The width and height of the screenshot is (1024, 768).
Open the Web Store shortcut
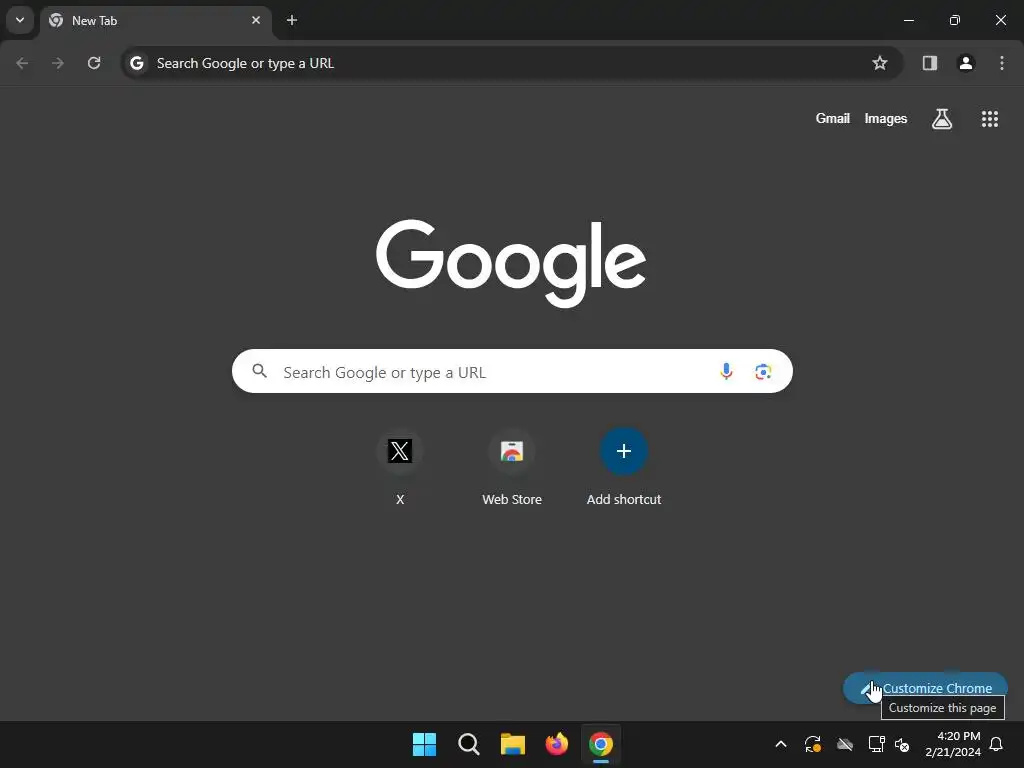tap(512, 467)
